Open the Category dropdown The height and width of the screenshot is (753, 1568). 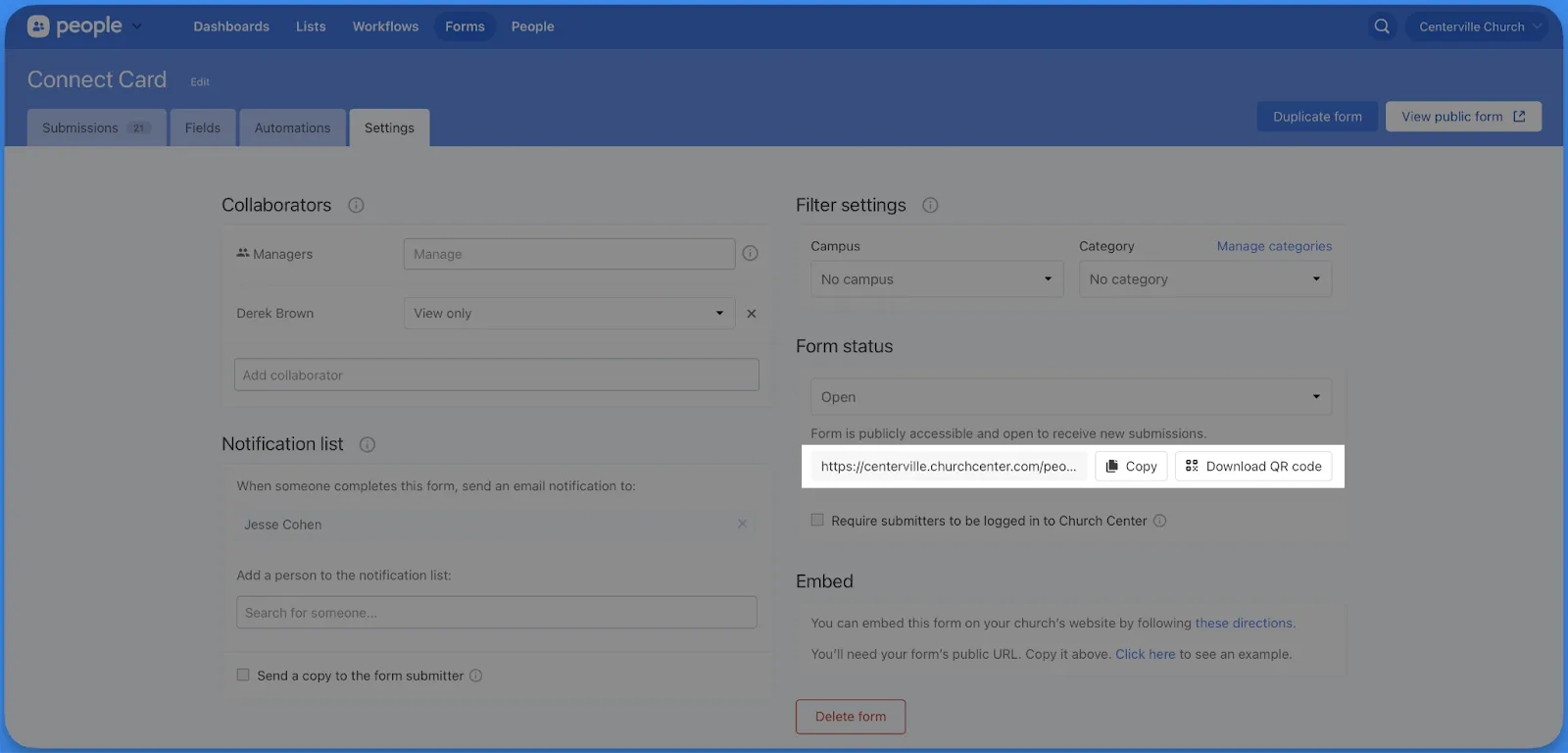[1204, 279]
